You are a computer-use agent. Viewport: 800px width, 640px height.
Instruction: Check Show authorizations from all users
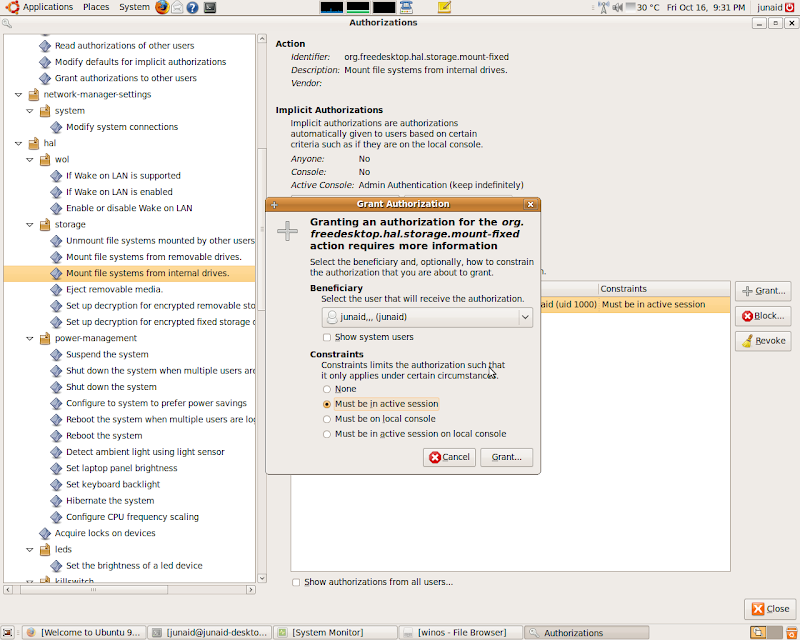coord(296,582)
